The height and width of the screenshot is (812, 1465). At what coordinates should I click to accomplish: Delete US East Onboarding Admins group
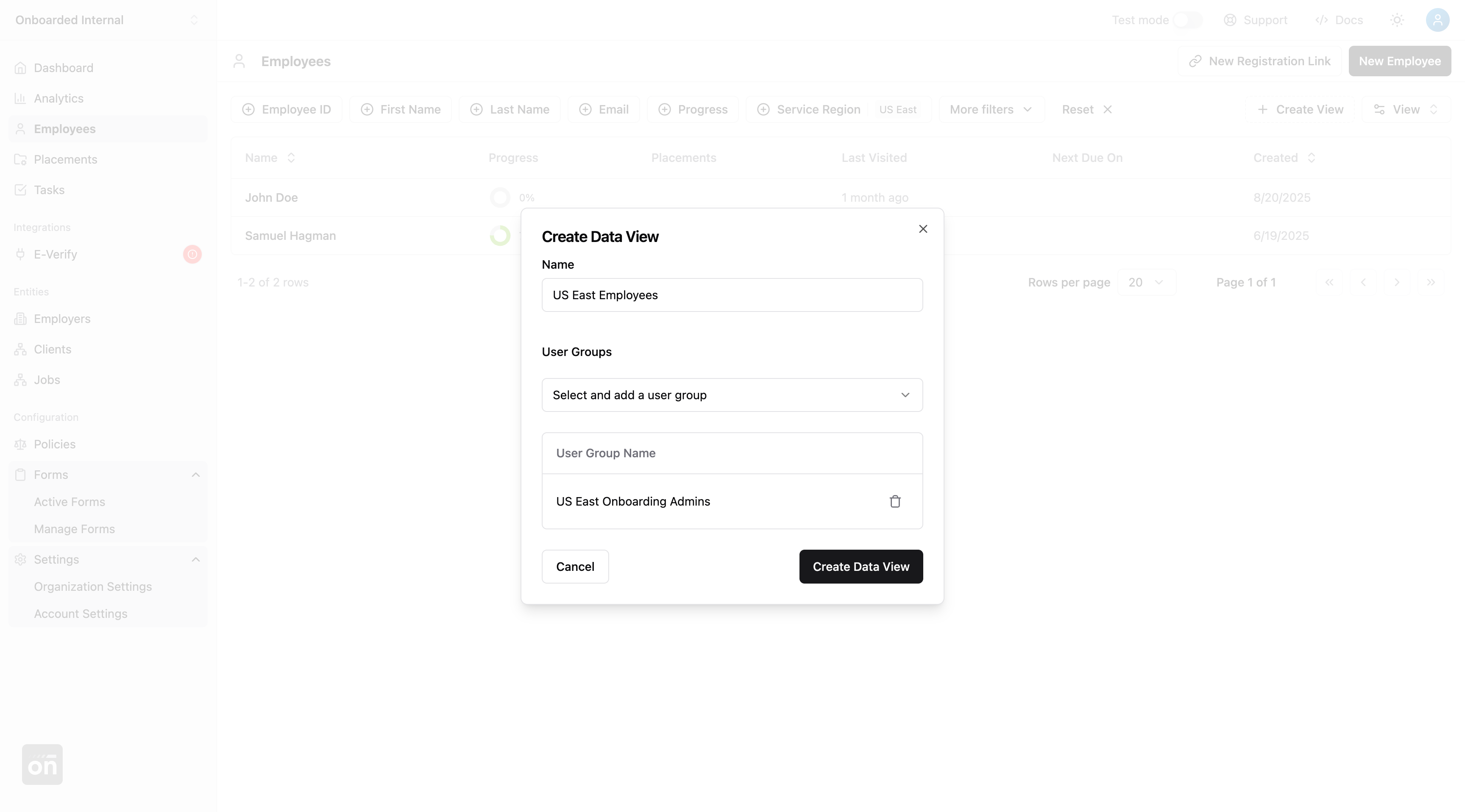[894, 501]
